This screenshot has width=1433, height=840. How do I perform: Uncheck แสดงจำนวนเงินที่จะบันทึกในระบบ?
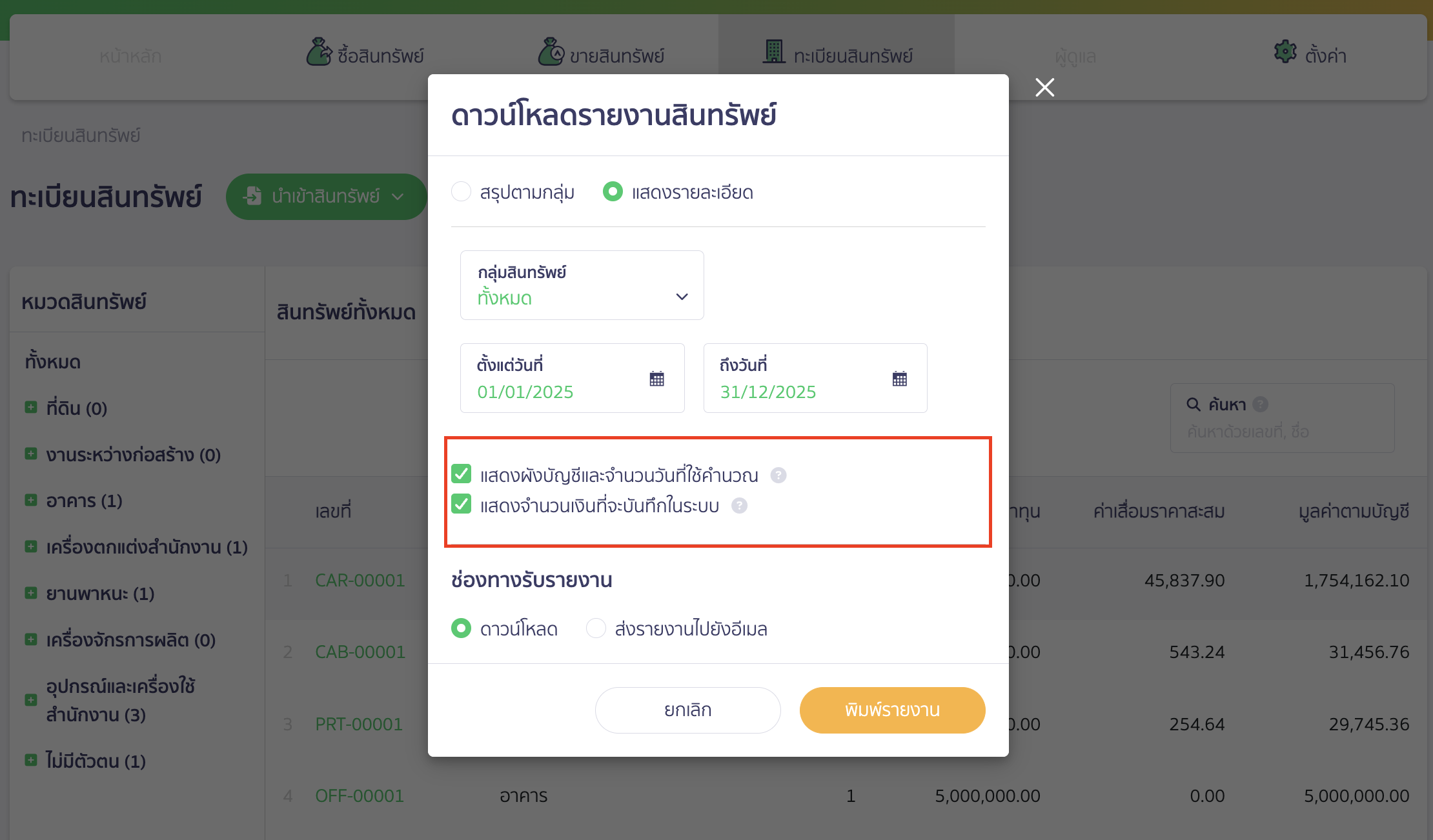pyautogui.click(x=460, y=505)
